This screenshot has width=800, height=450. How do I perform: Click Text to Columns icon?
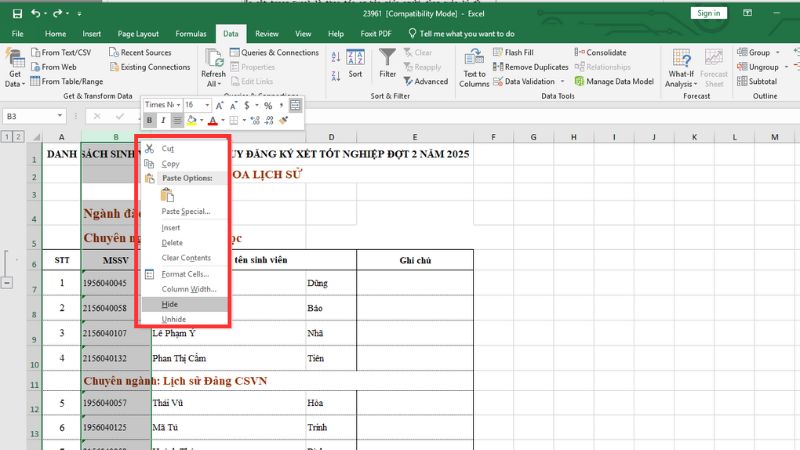(x=474, y=62)
